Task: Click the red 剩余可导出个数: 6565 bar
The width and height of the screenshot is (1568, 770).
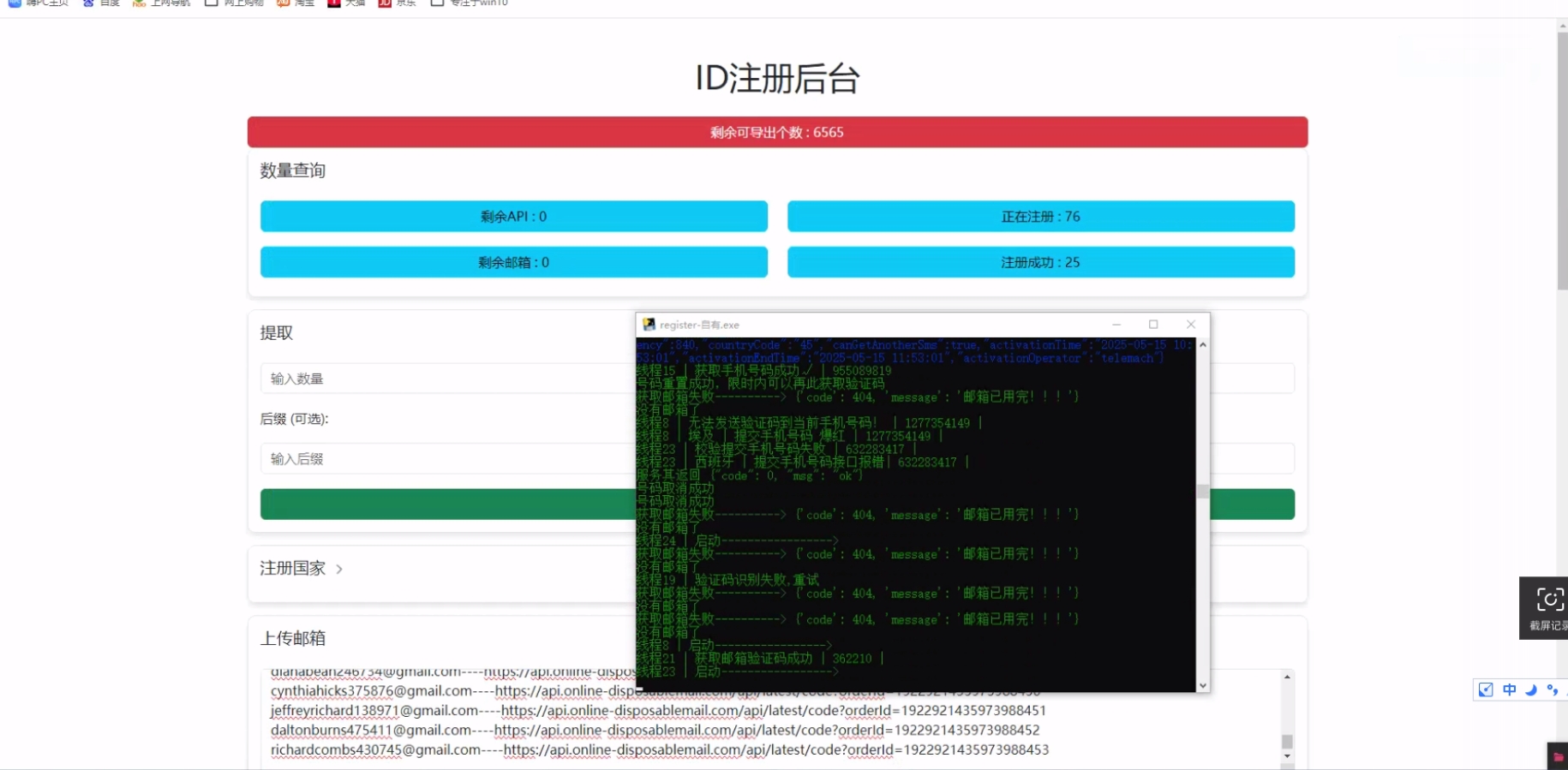Action: pyautogui.click(x=777, y=132)
